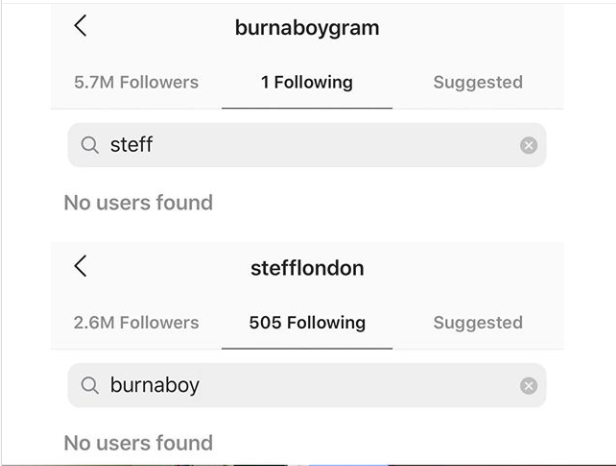Click the active underline below 505 Following

point(307,348)
